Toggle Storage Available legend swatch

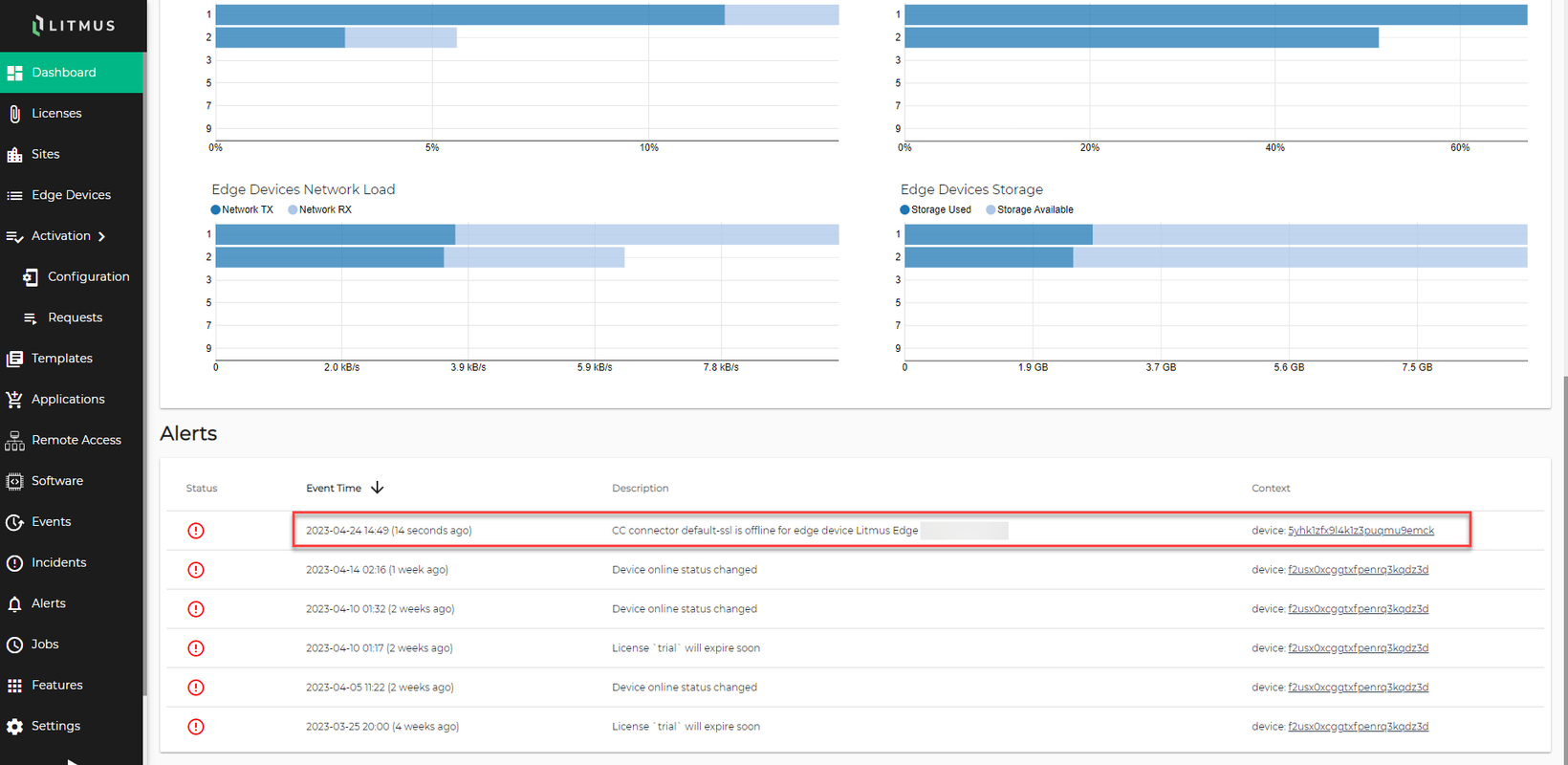991,210
